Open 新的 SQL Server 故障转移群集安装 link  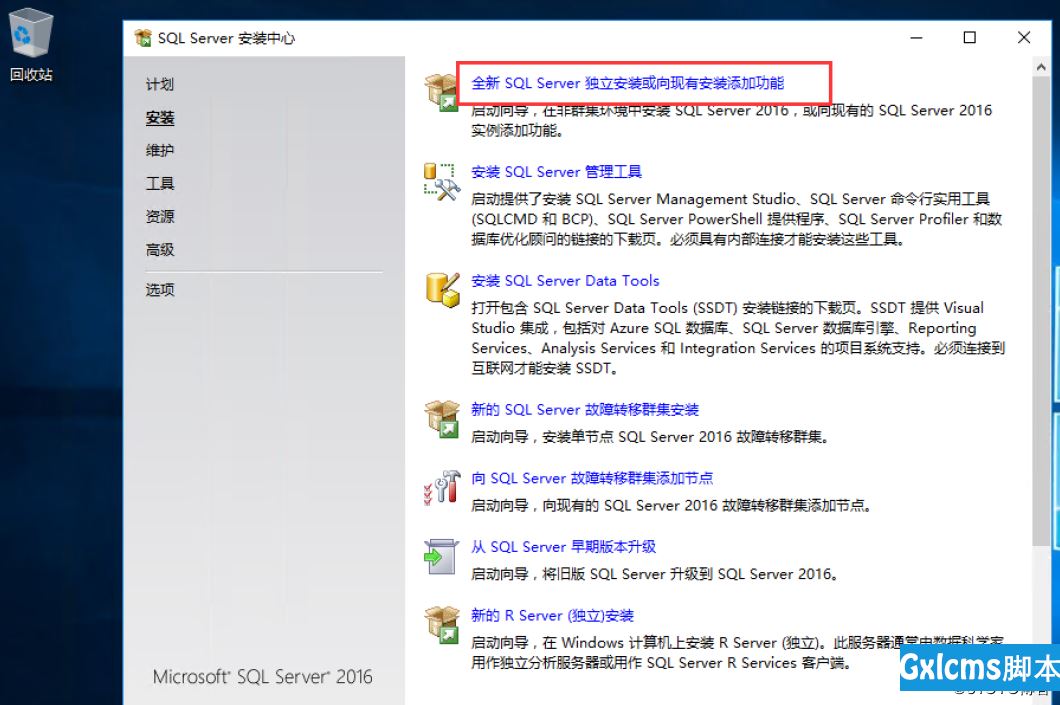point(585,410)
